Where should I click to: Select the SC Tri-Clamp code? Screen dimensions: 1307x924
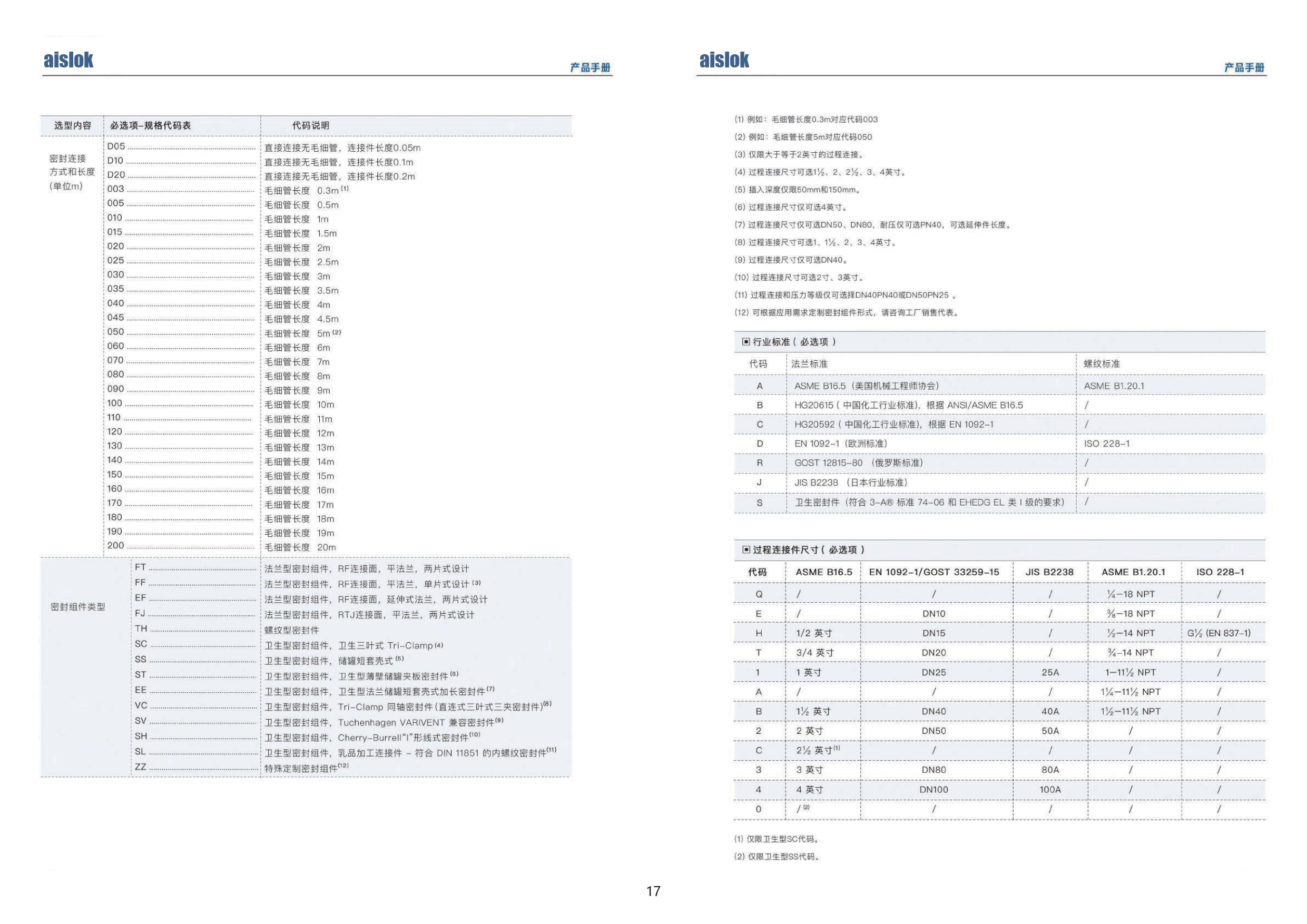[141, 644]
